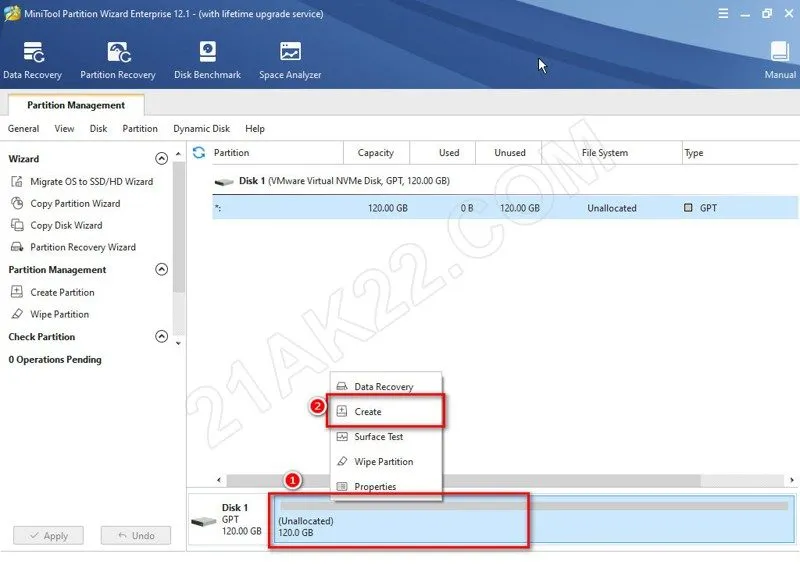
Task: Click Create Partition in the sidebar
Action: pos(62,292)
